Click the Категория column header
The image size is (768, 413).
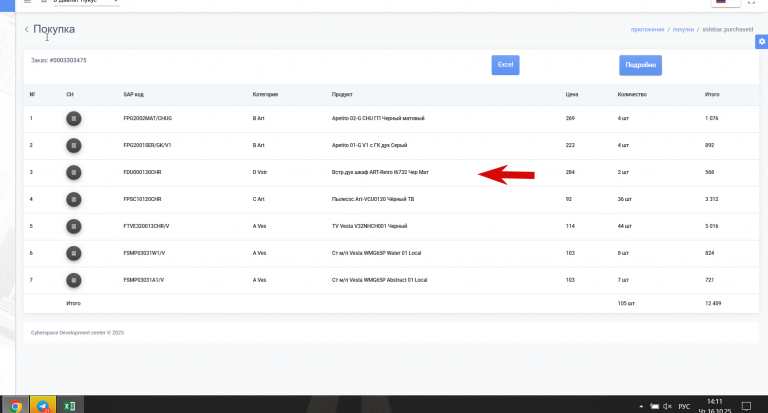click(x=265, y=94)
